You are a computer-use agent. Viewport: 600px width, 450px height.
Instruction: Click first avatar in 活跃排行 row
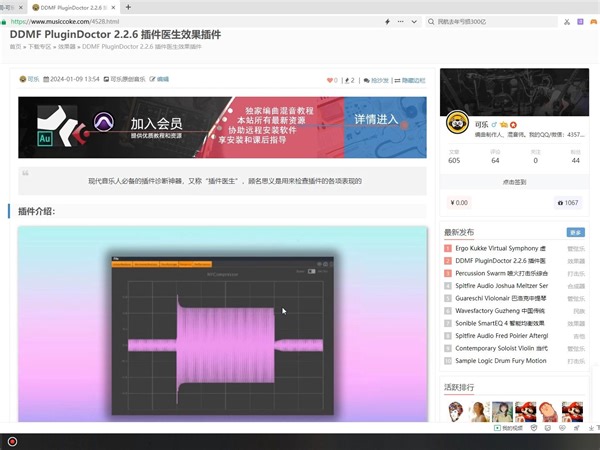click(x=456, y=411)
